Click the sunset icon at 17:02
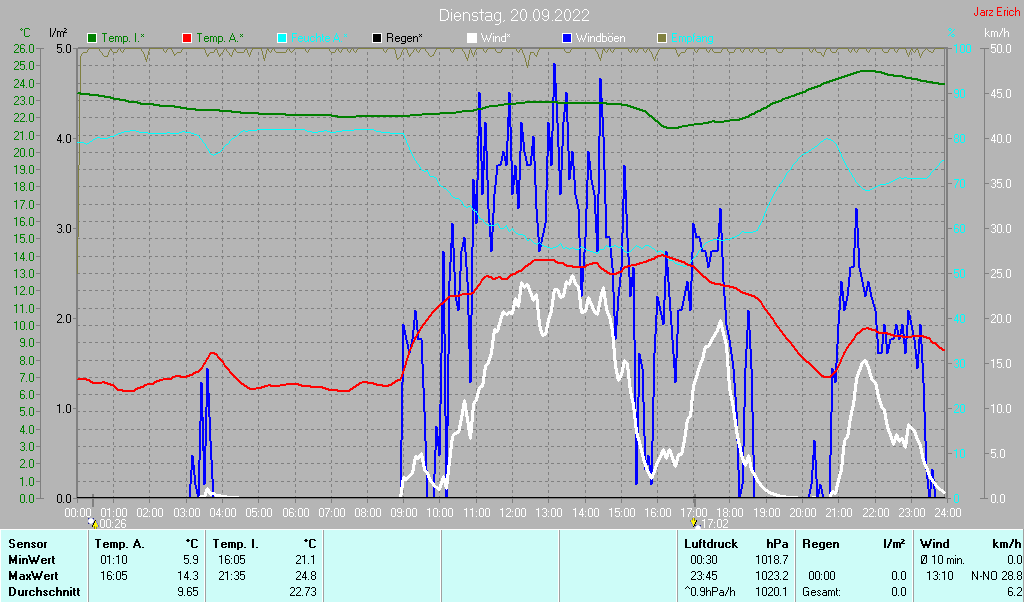Image resolution: width=1024 pixels, height=602 pixels. 694,523
